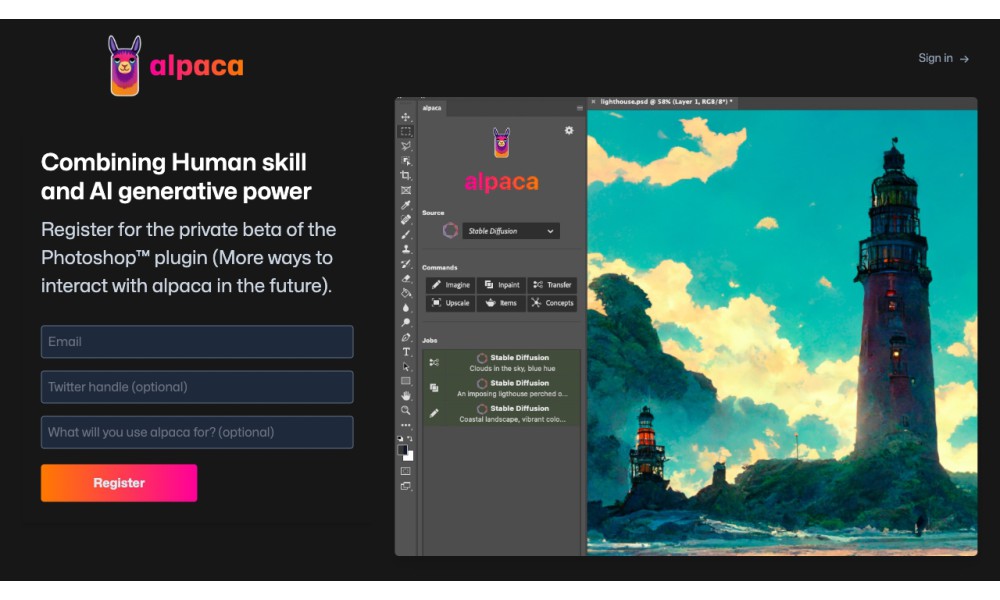Open alpaca plugin settings gear
This screenshot has height=600, width=1000.
tap(569, 131)
